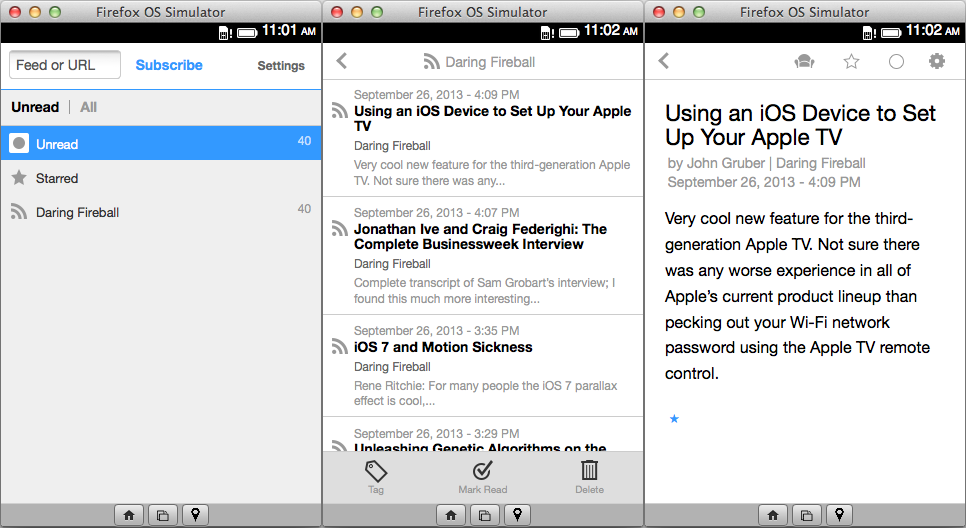Click the Home button in right simulator
This screenshot has height=528, width=966.
click(773, 515)
